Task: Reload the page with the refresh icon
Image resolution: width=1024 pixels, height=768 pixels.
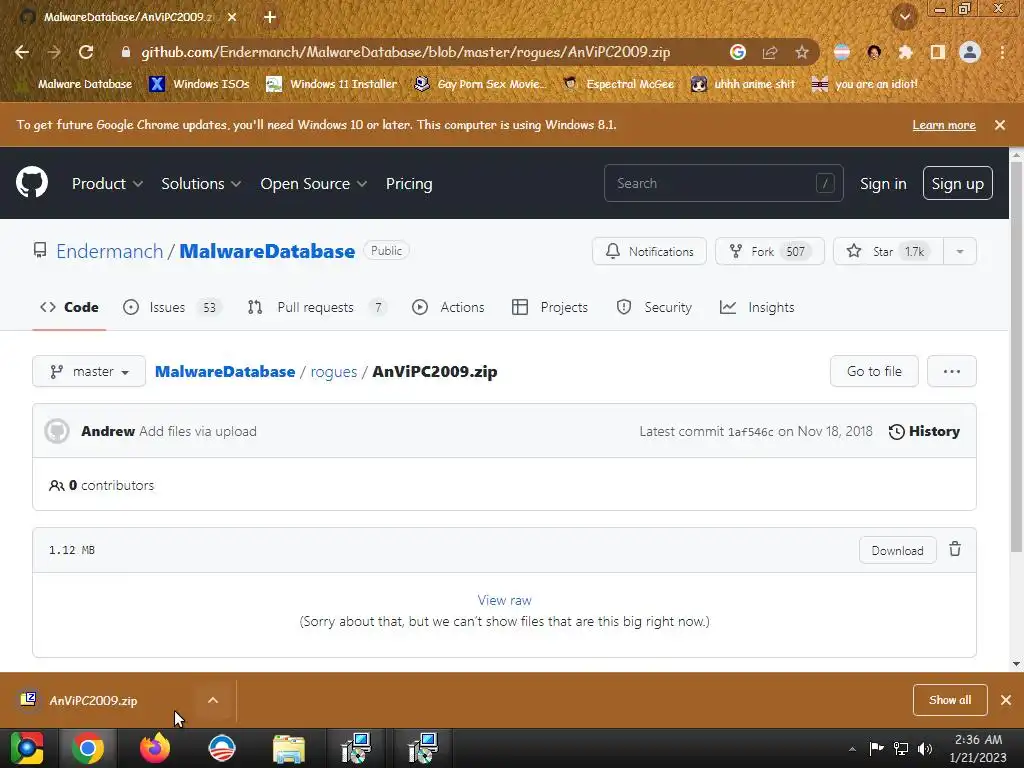Action: point(86,52)
